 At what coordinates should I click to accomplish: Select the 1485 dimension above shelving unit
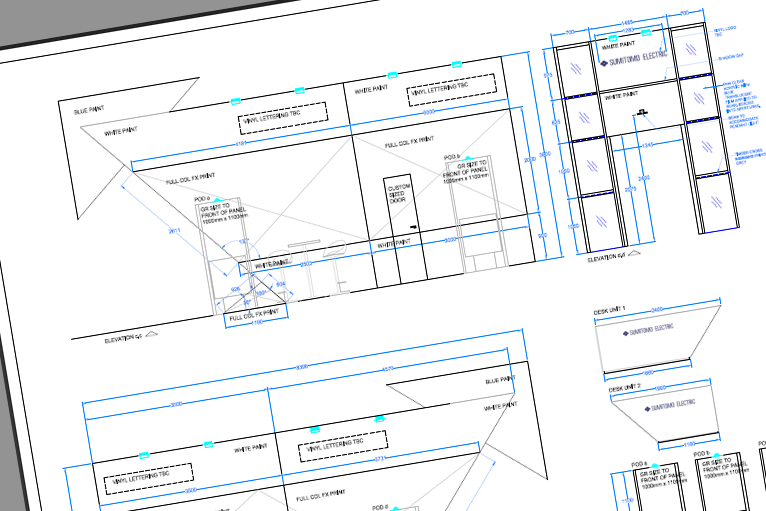(628, 23)
